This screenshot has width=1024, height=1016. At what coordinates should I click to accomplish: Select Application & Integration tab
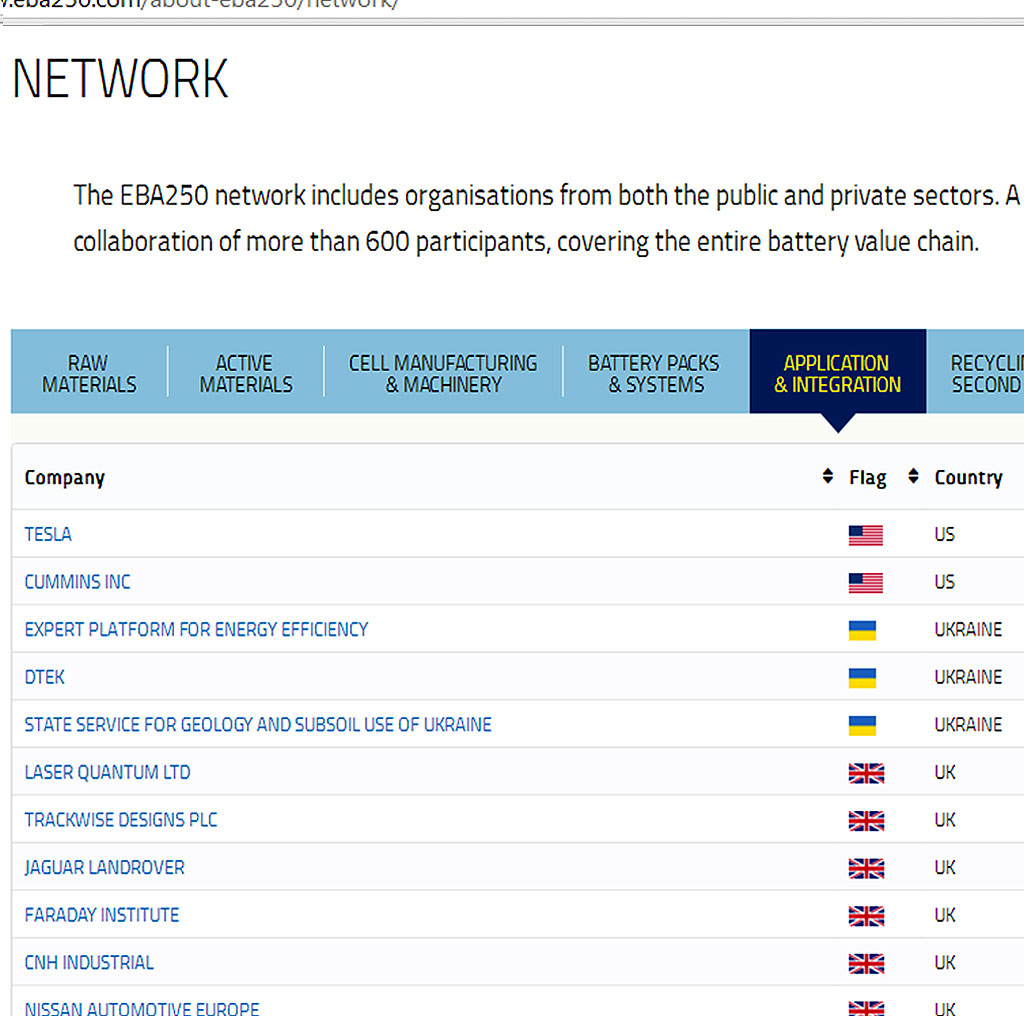click(837, 373)
